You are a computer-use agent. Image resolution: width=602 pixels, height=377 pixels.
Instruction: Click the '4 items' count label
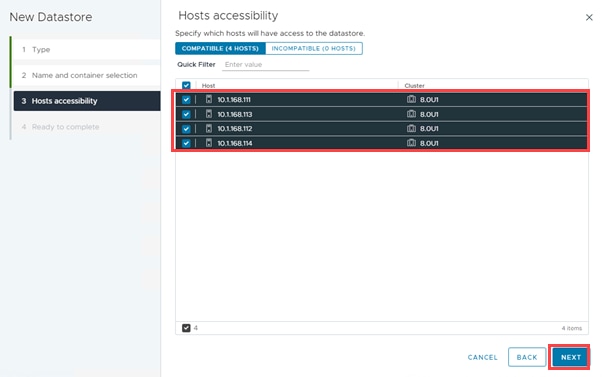point(572,328)
